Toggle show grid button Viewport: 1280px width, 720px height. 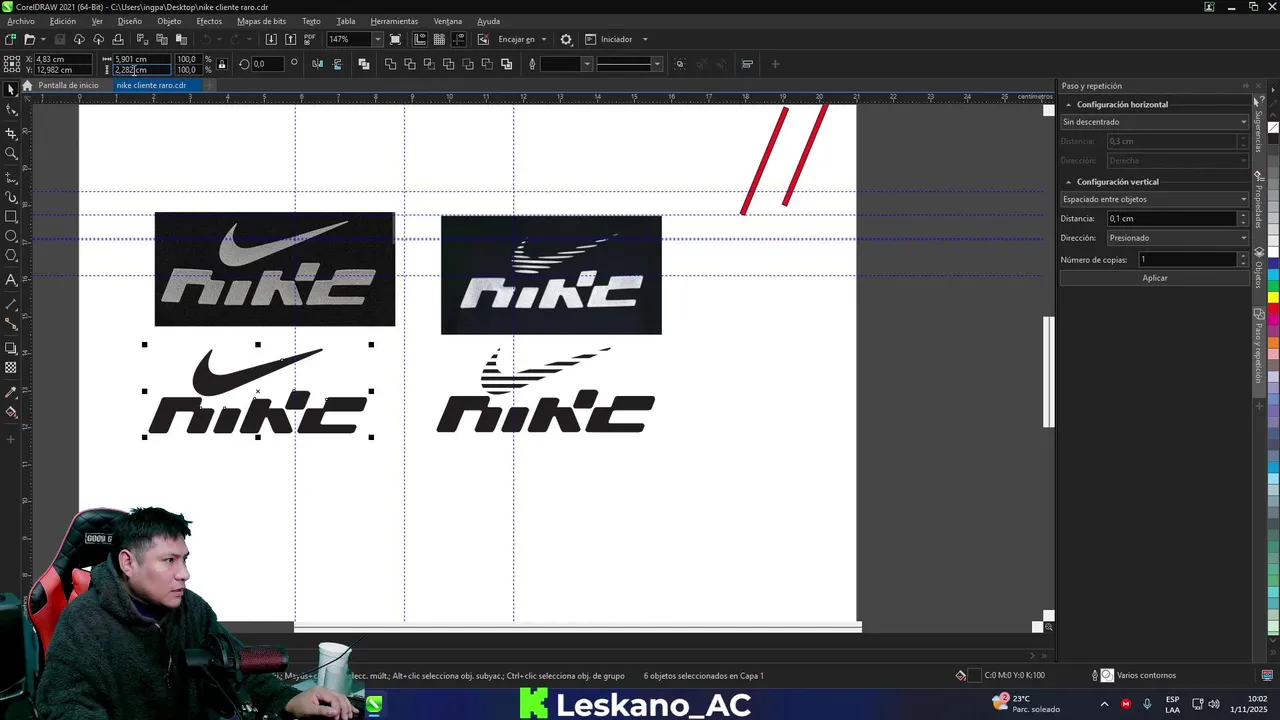coord(439,39)
